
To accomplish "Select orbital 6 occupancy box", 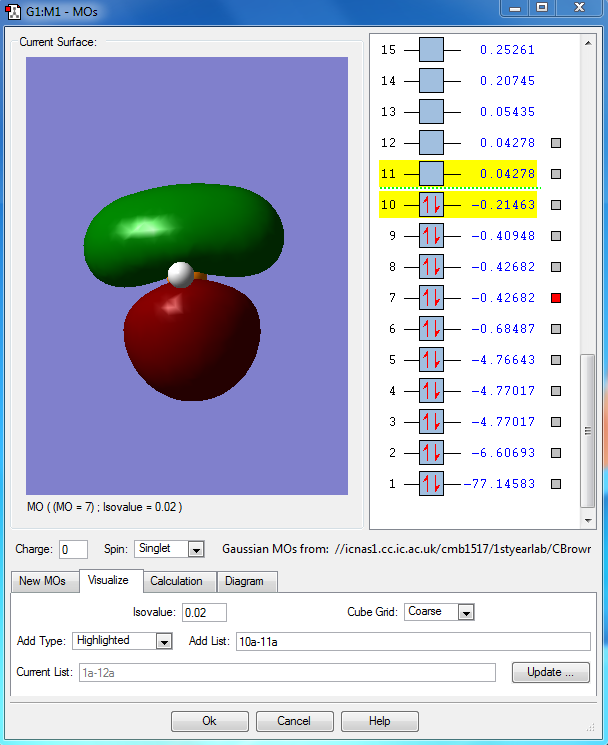I will click(431, 329).
